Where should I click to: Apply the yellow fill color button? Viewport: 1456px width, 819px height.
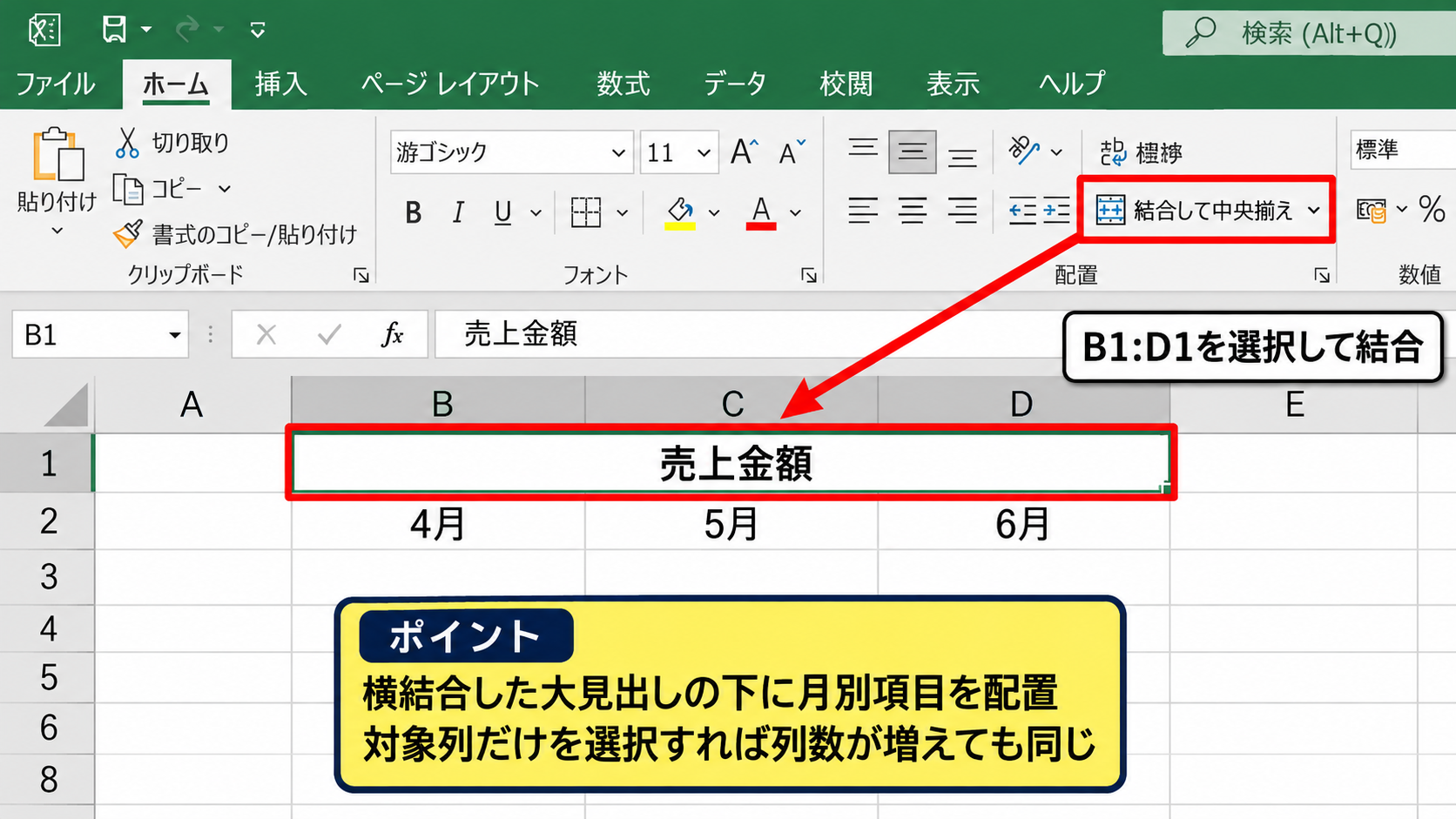click(680, 212)
